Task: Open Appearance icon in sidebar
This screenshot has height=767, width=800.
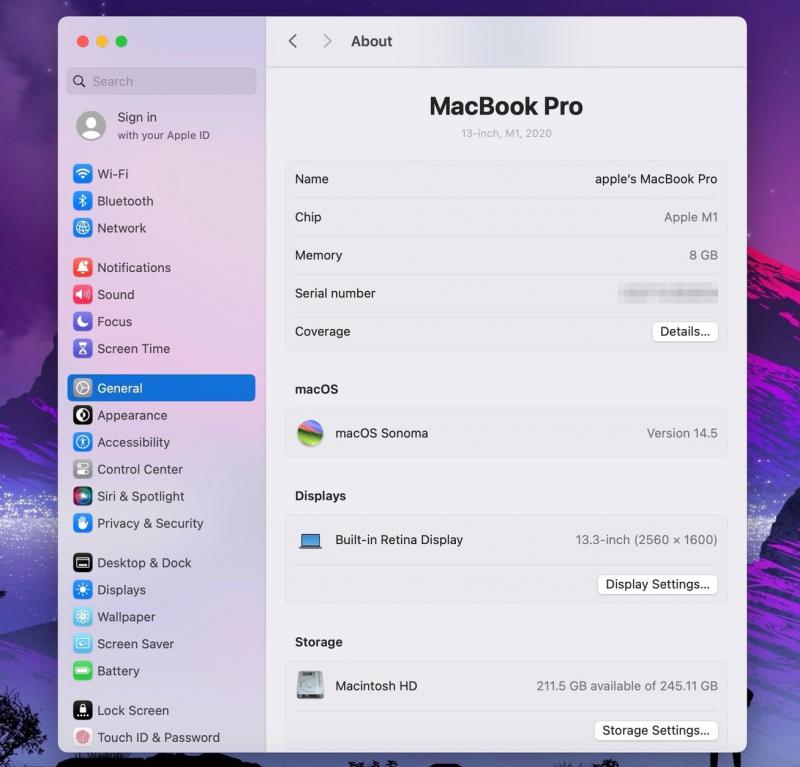Action: (x=83, y=415)
